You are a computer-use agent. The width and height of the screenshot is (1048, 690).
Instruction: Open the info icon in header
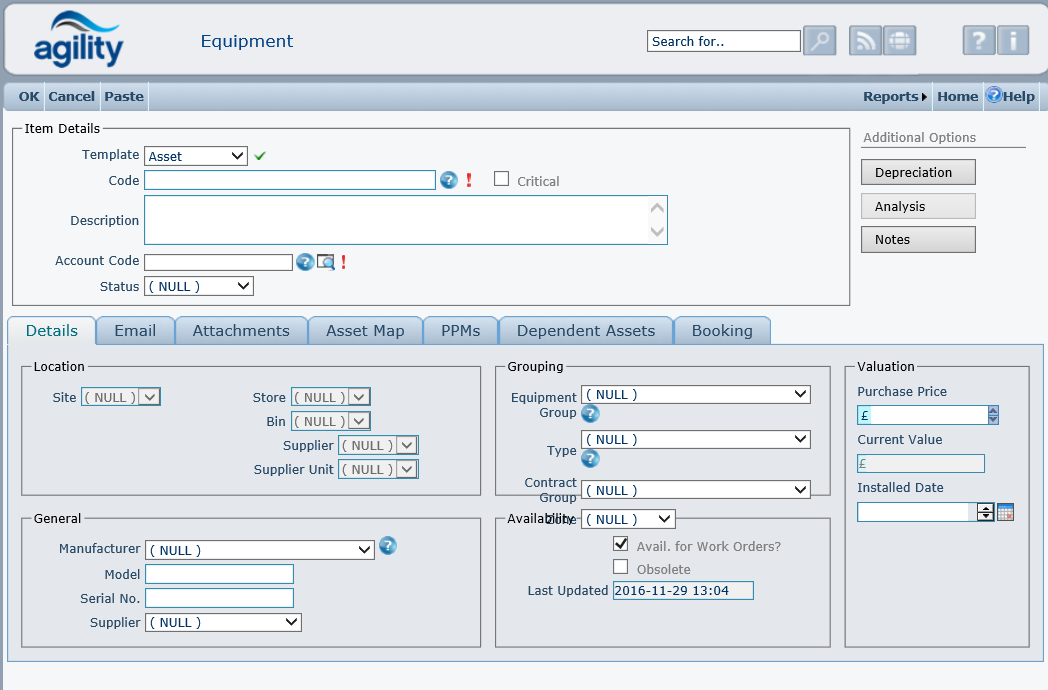(x=1012, y=41)
